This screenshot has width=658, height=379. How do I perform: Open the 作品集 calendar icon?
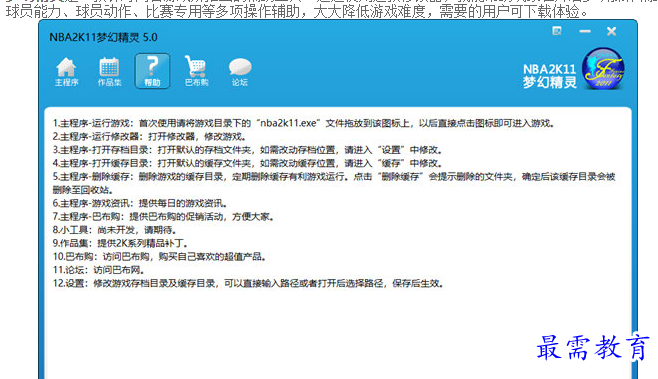click(109, 71)
